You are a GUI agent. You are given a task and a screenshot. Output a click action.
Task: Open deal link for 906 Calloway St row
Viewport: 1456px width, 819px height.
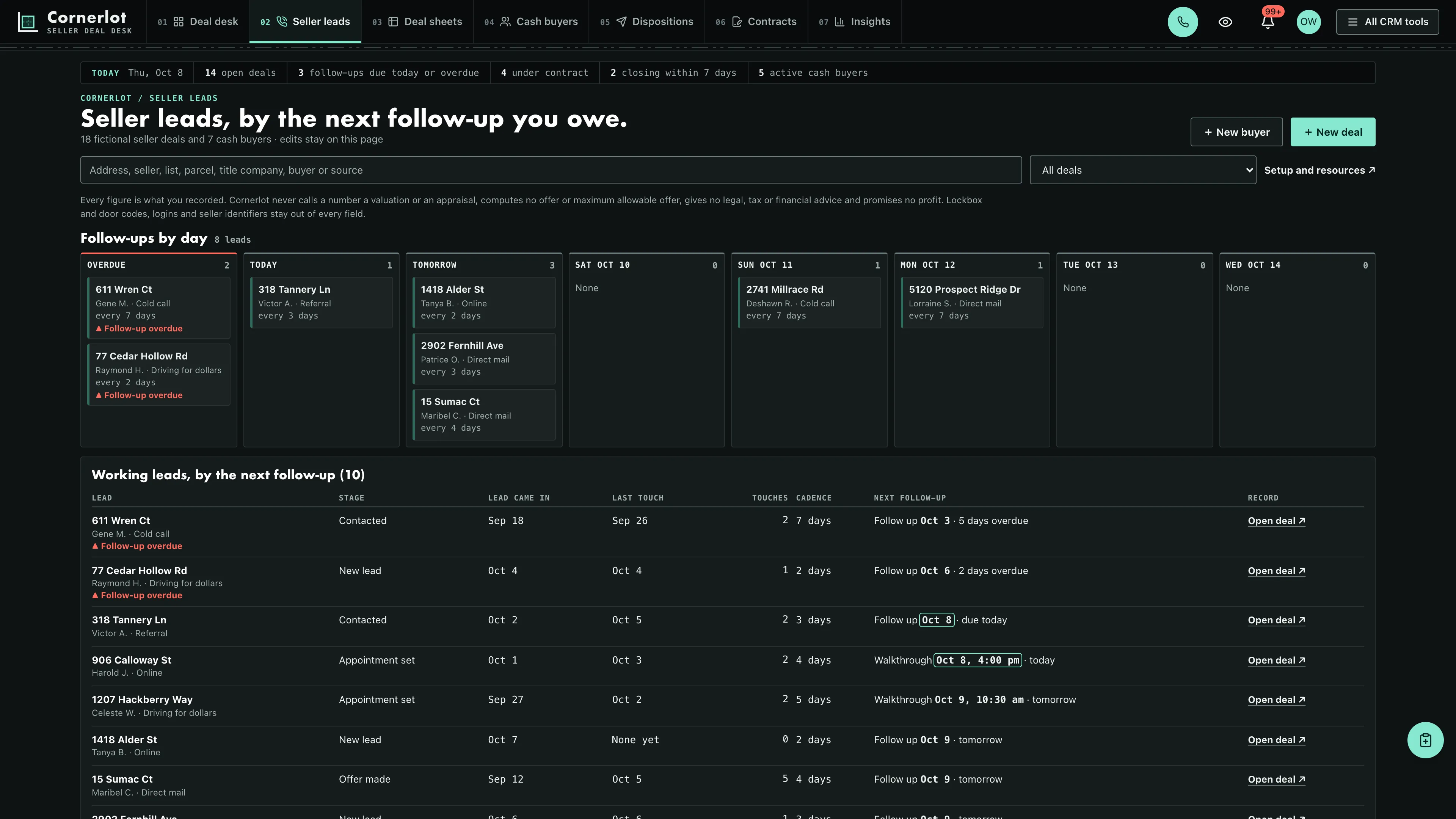[1276, 660]
